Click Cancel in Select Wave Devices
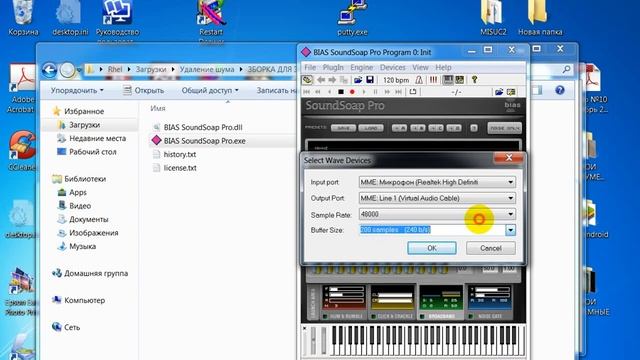 pyautogui.click(x=491, y=248)
